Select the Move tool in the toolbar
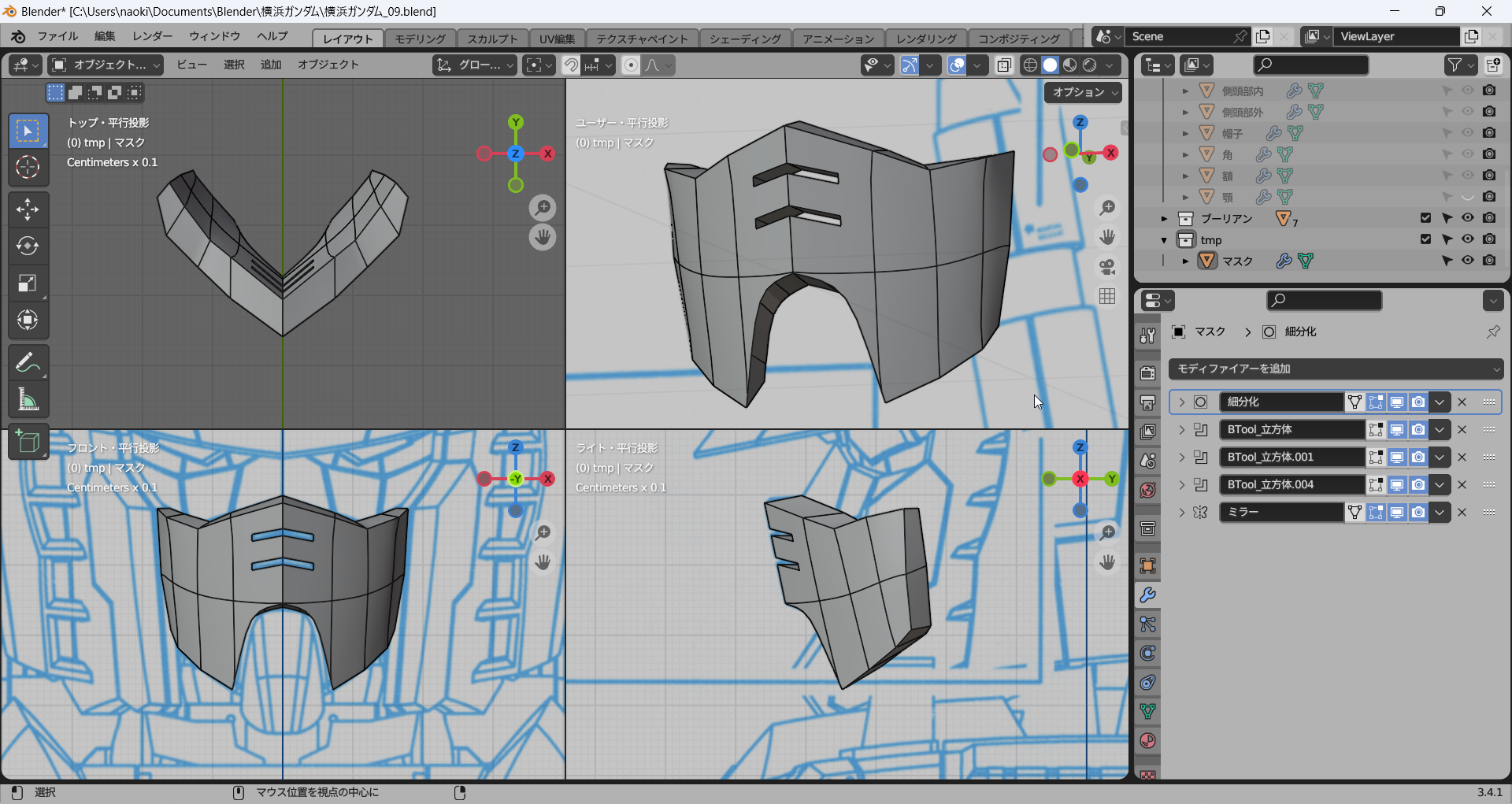This screenshot has width=1512, height=804. 28,209
